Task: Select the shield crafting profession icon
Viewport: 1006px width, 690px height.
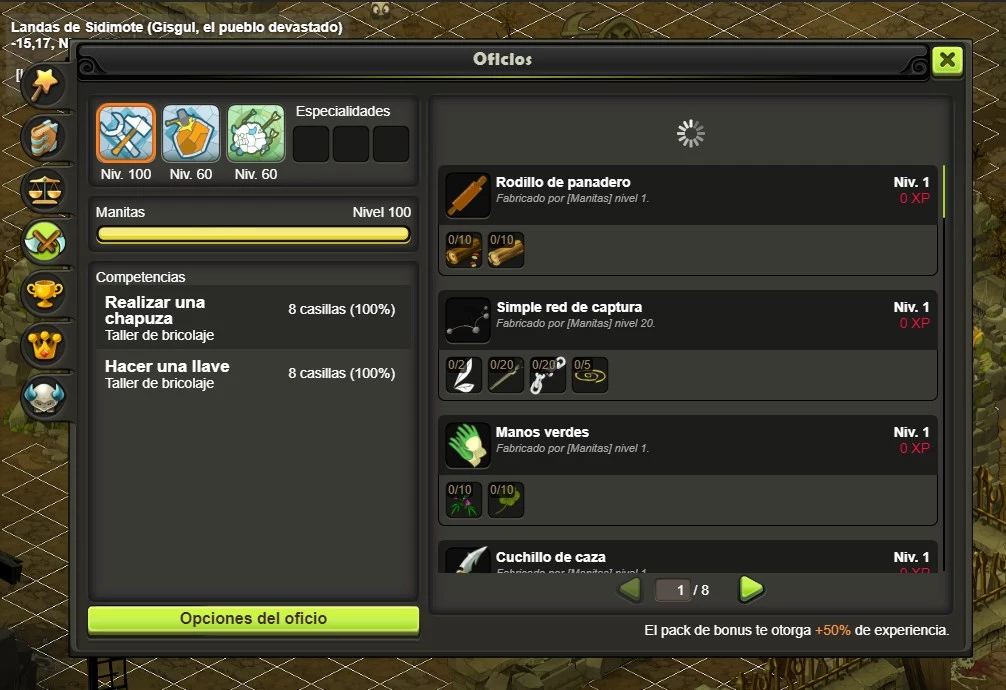Action: coord(191,134)
